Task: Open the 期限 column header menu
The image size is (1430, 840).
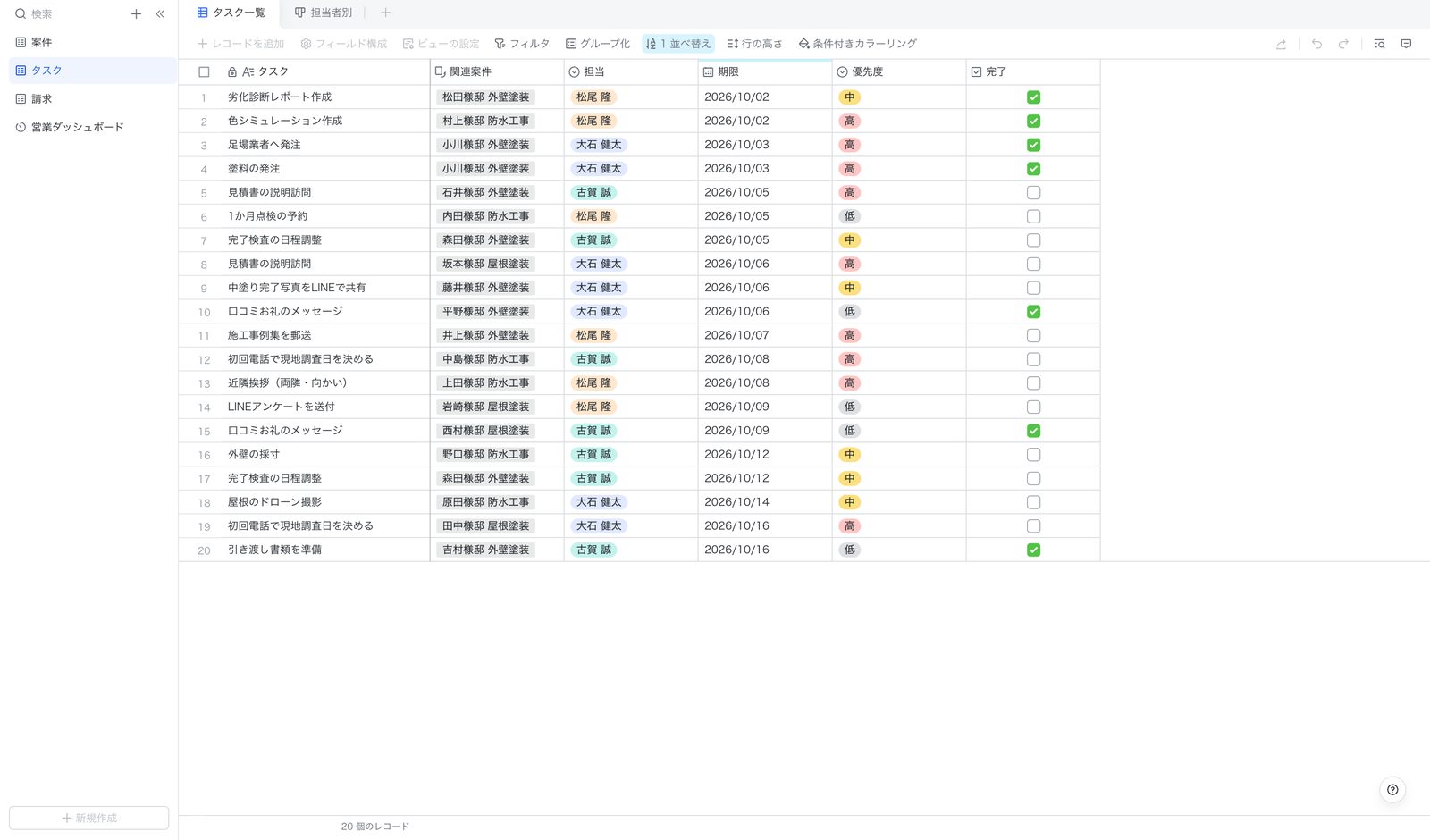Action: [x=765, y=72]
